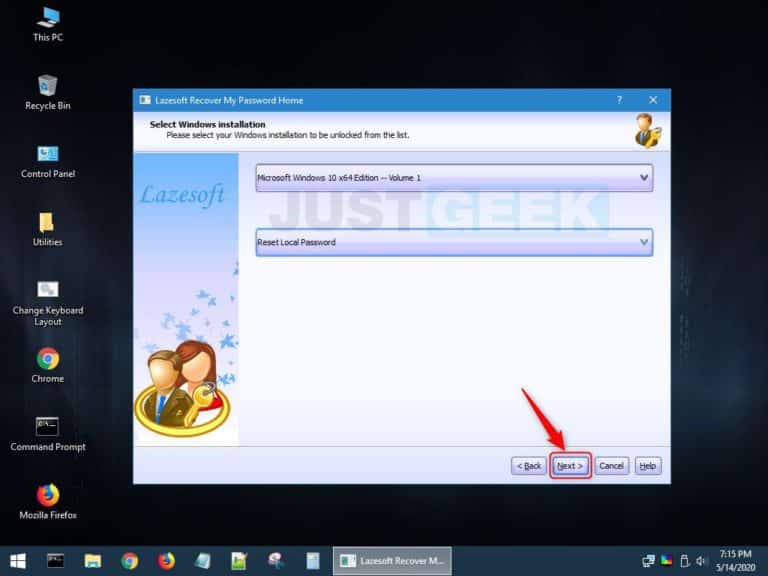Open Help button in the wizard
768x576 pixels.
pos(648,466)
